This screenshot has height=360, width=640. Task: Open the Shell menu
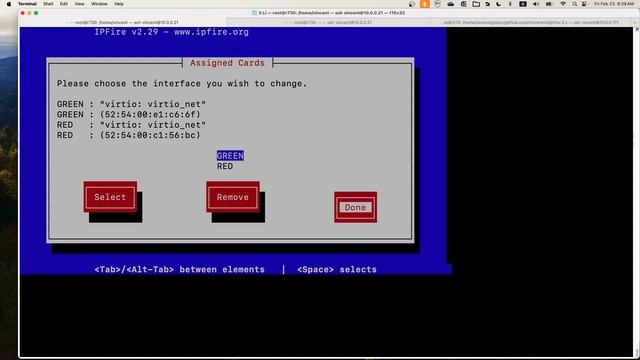tap(48, 4)
